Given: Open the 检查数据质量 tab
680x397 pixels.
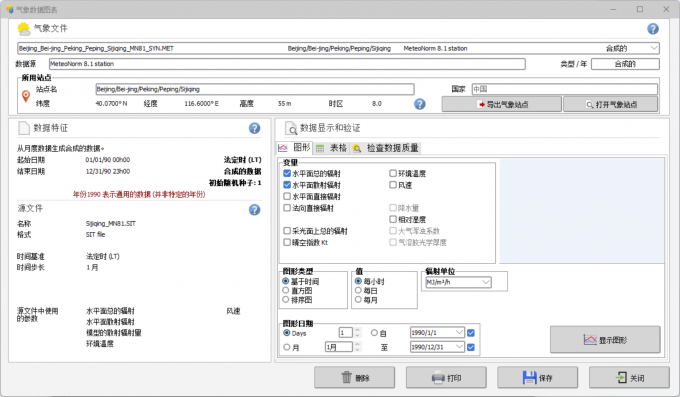Looking at the screenshot, I should click(385, 148).
